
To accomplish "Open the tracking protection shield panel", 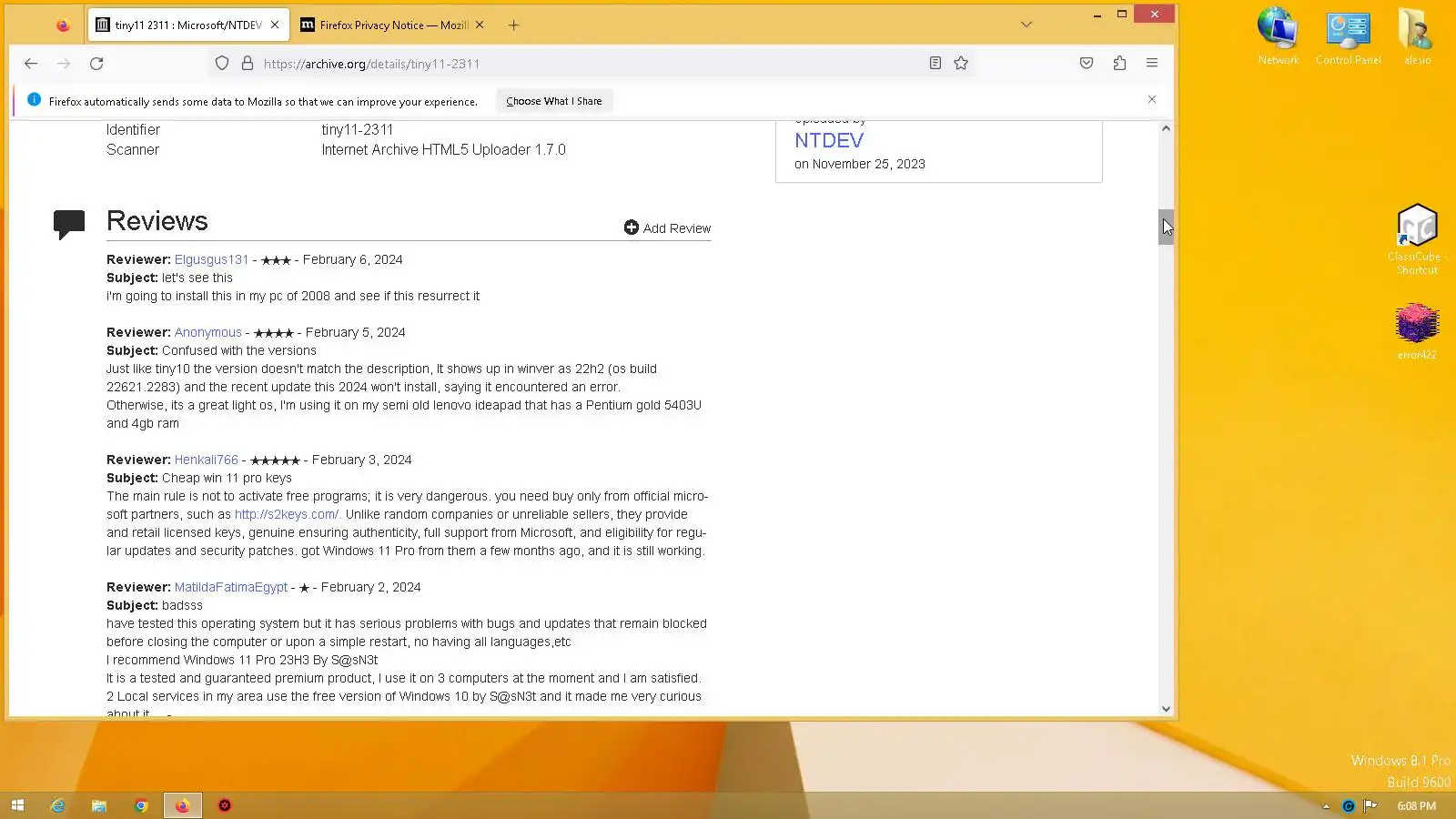I will point(222,64).
